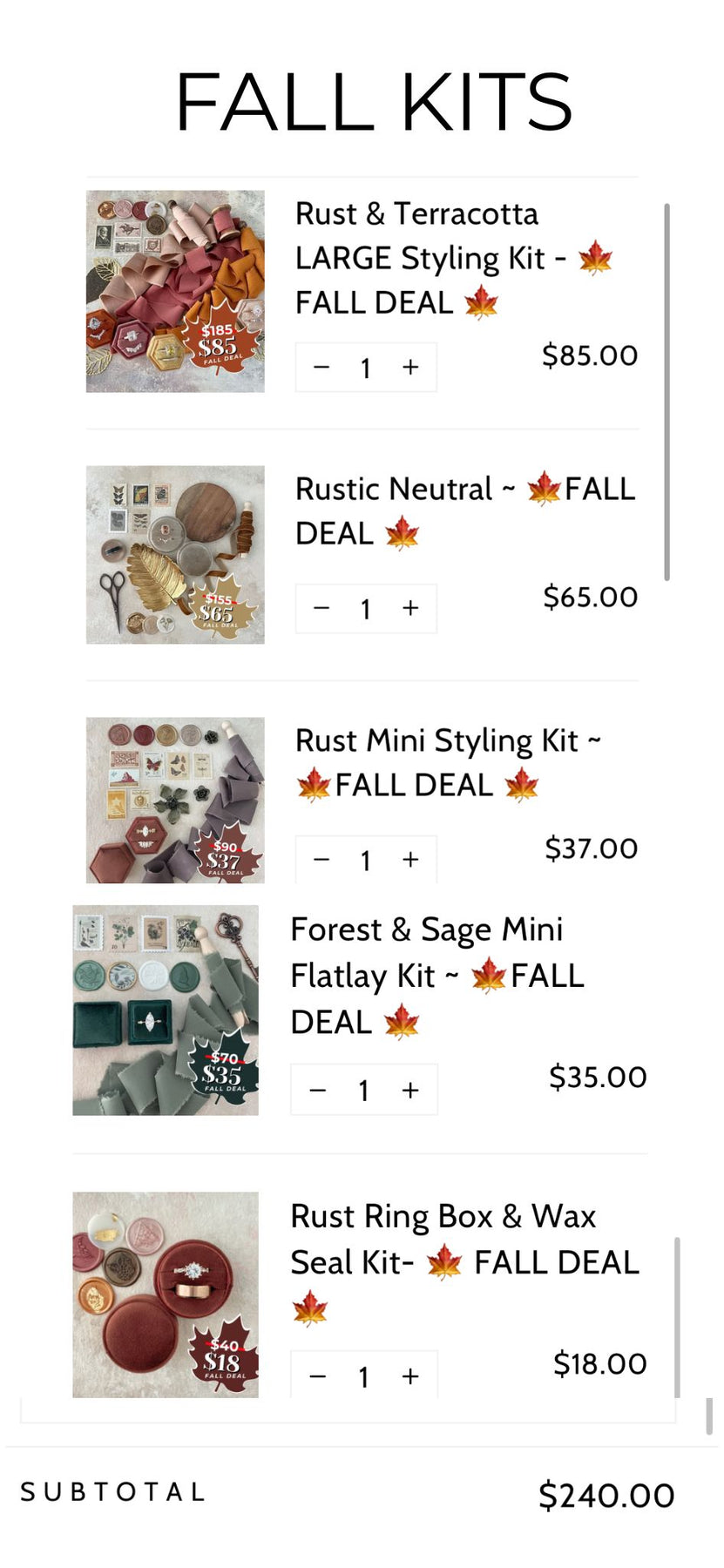Open the Forest & Sage Mini Flatlay Kit image
The image size is (724, 1568).
click(x=166, y=1010)
